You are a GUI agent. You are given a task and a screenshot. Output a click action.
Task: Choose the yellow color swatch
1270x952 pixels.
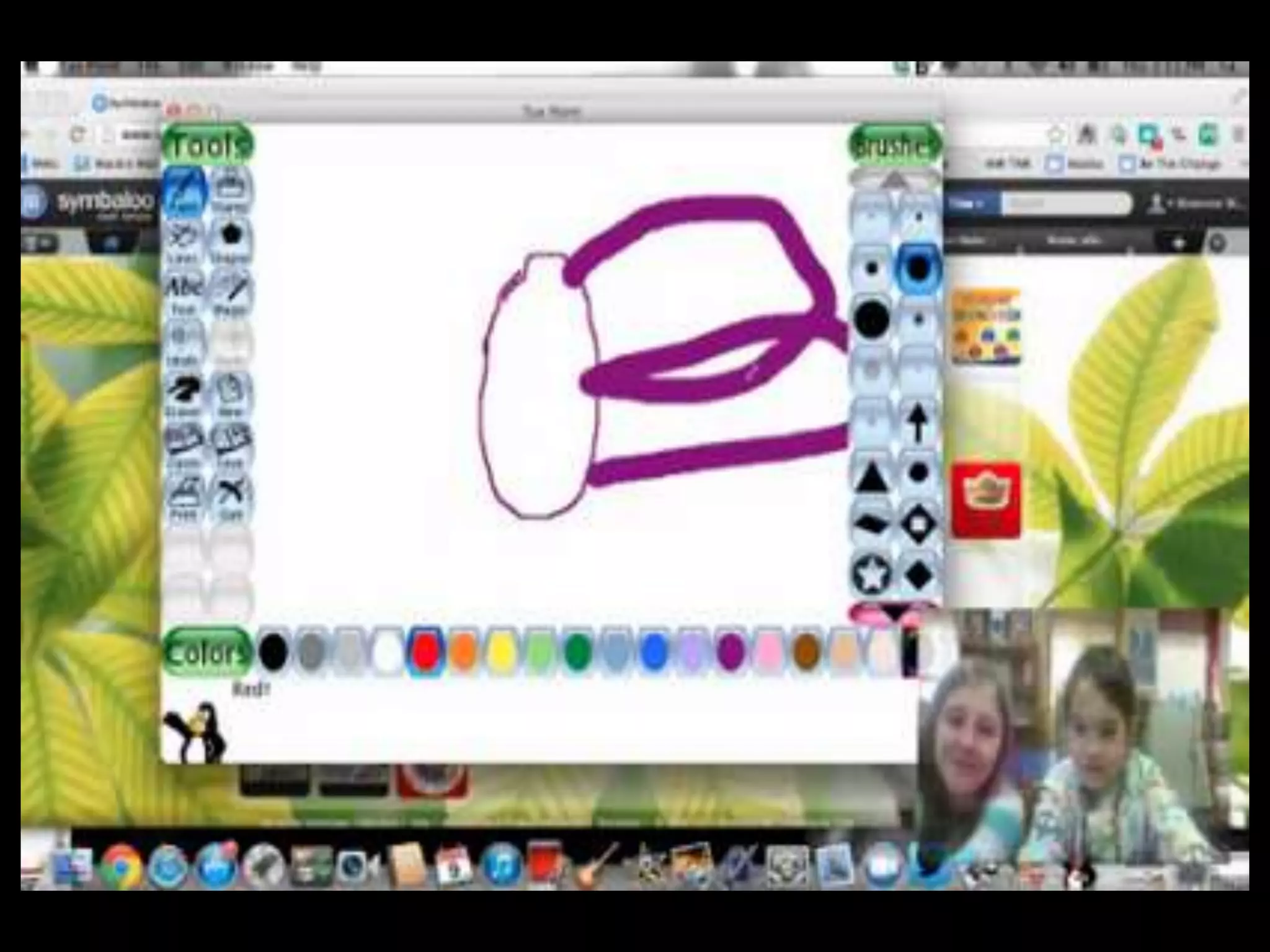point(501,651)
